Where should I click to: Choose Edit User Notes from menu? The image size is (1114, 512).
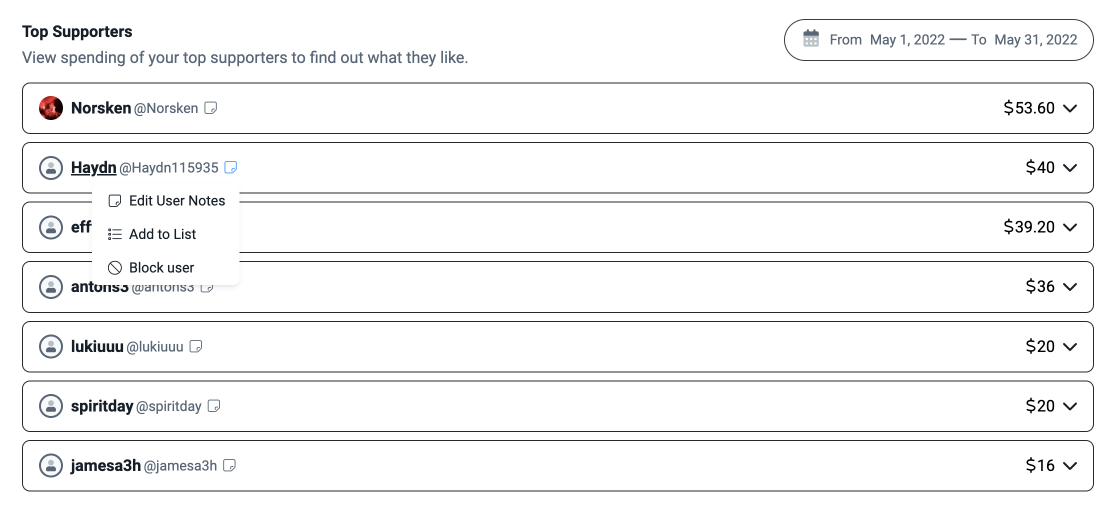(166, 201)
